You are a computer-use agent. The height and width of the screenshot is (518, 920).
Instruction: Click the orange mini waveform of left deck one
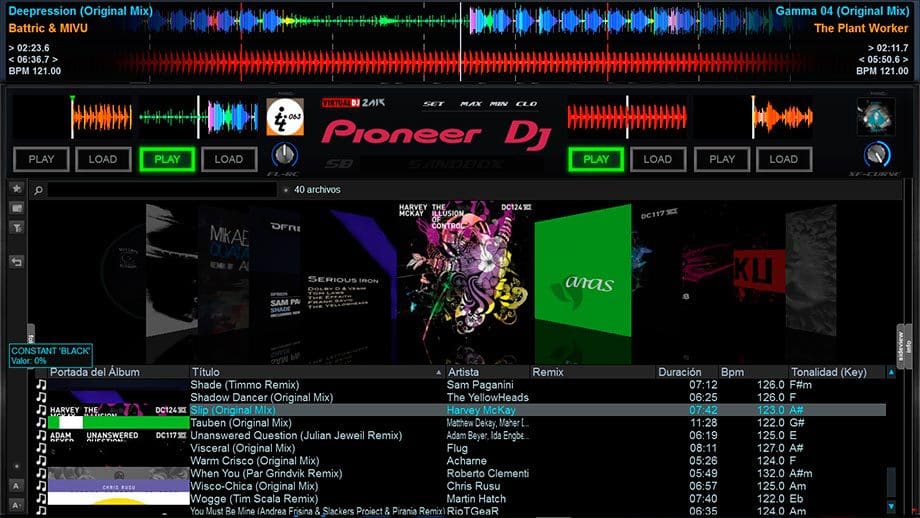click(x=102, y=117)
